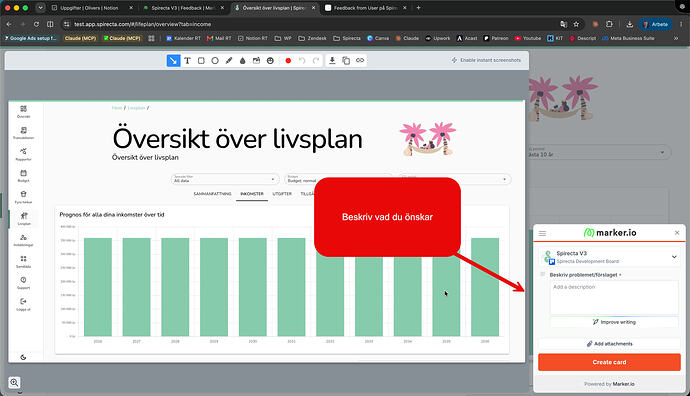The height and width of the screenshot is (396, 690).
Task: Open the Zendesk bookmark folder
Action: coord(312,38)
